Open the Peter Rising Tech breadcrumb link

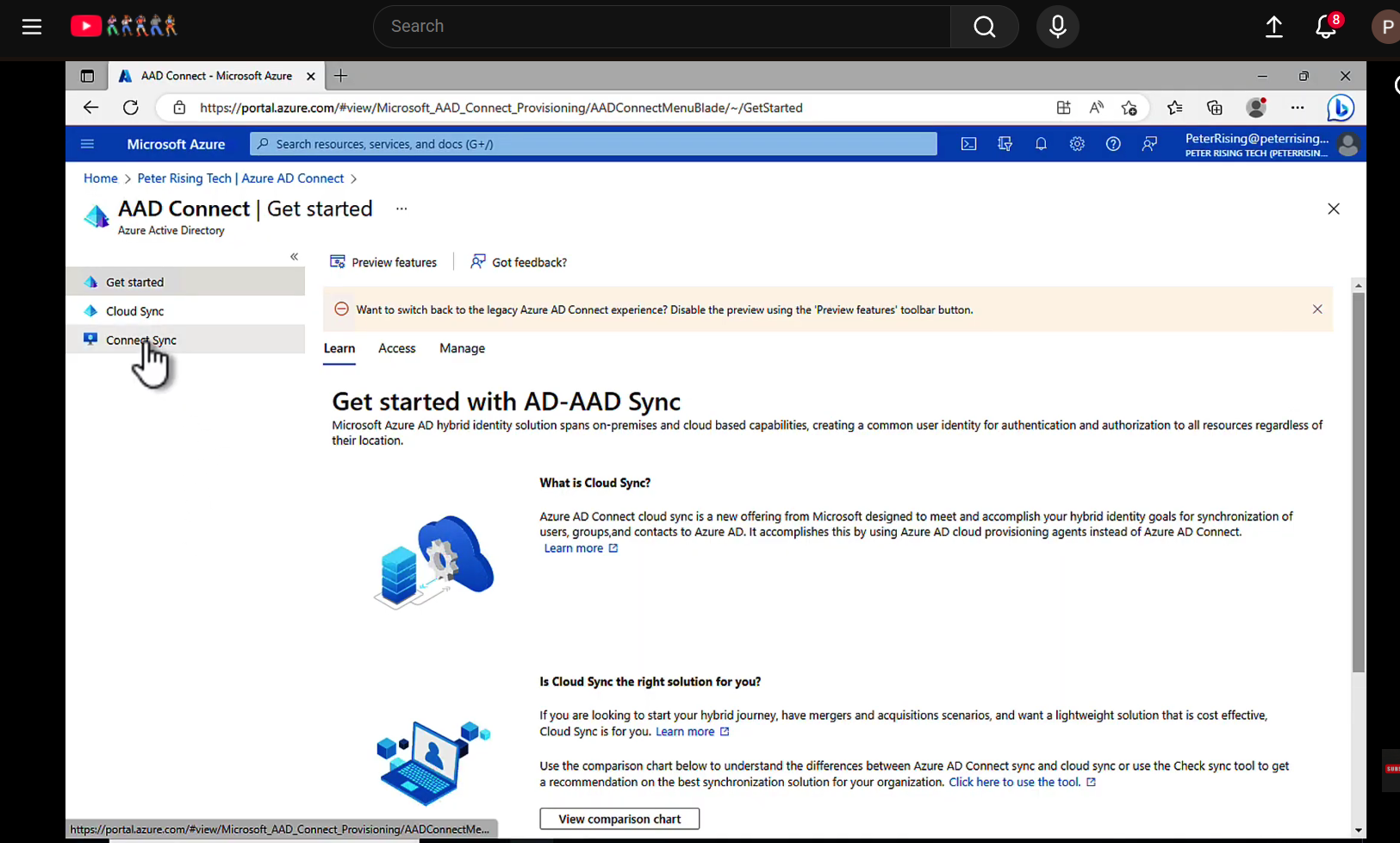tap(240, 178)
